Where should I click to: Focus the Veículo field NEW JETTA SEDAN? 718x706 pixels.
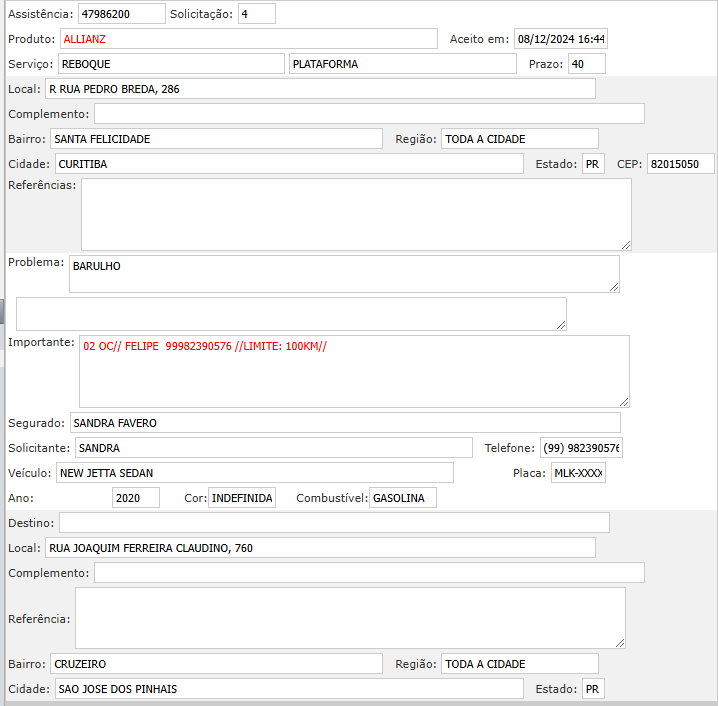tap(255, 473)
